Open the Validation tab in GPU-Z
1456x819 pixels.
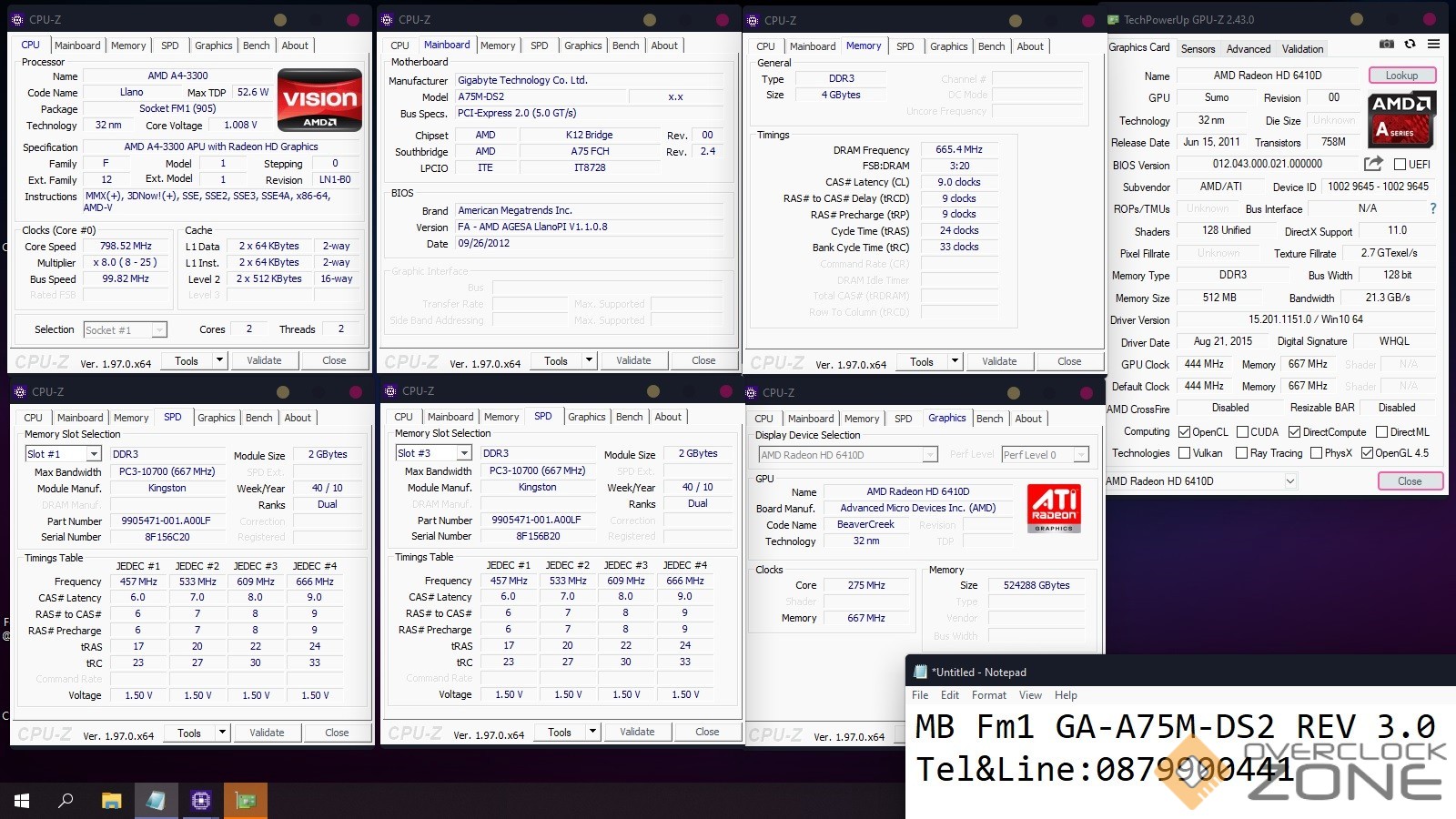1303,49
